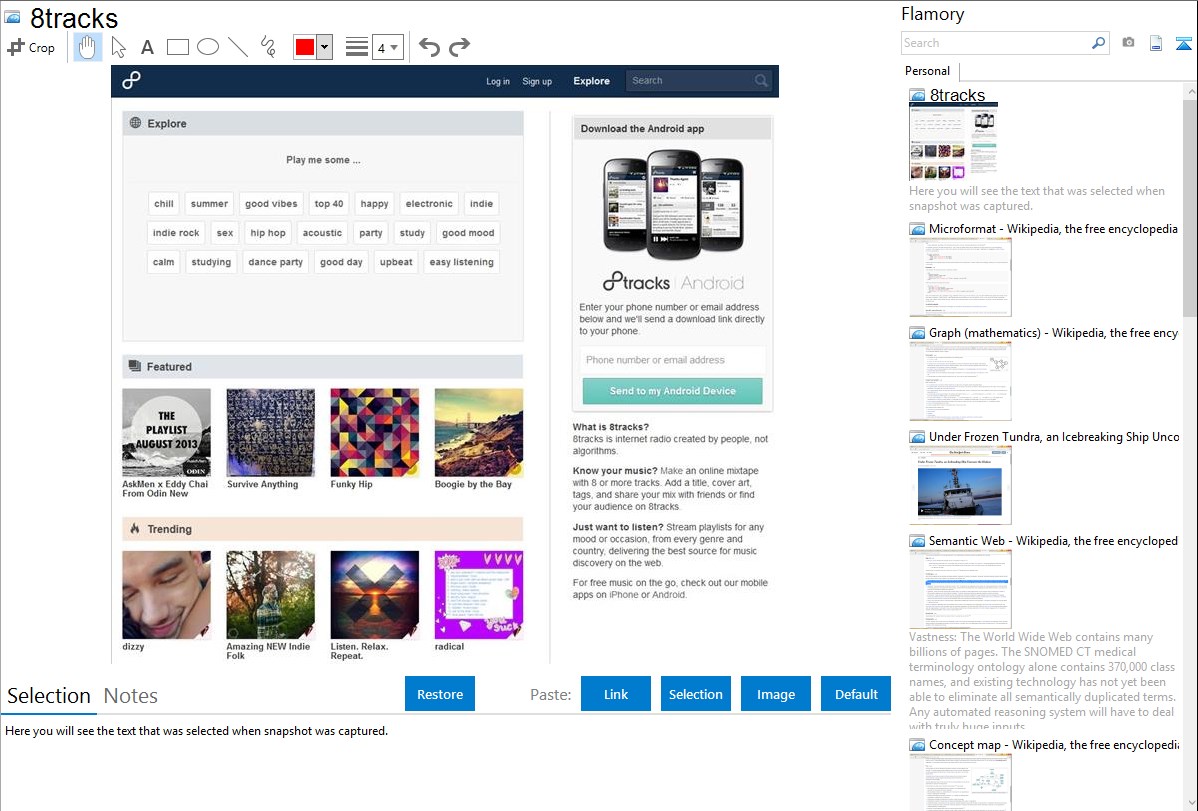Click the Log in link
Viewport: 1198px width, 811px height.
pos(497,81)
